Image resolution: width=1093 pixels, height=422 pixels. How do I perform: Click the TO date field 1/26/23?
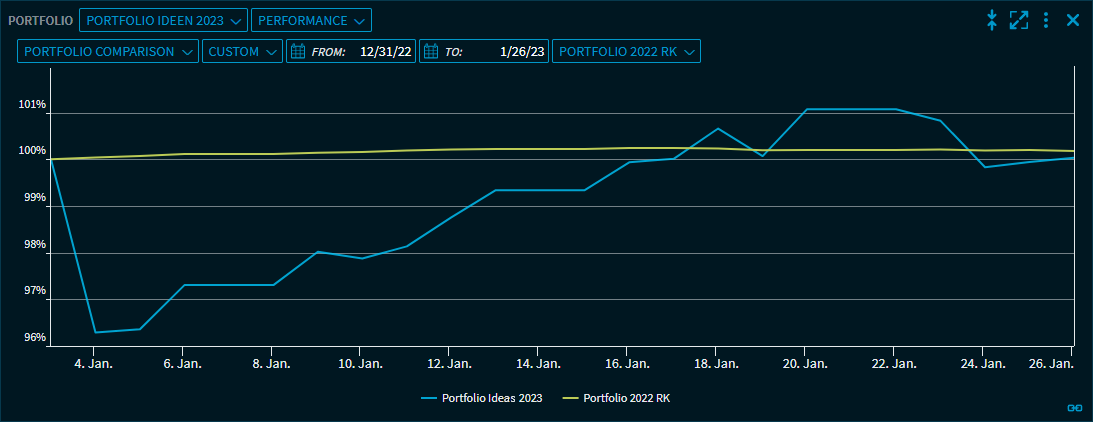pyautogui.click(x=522, y=52)
